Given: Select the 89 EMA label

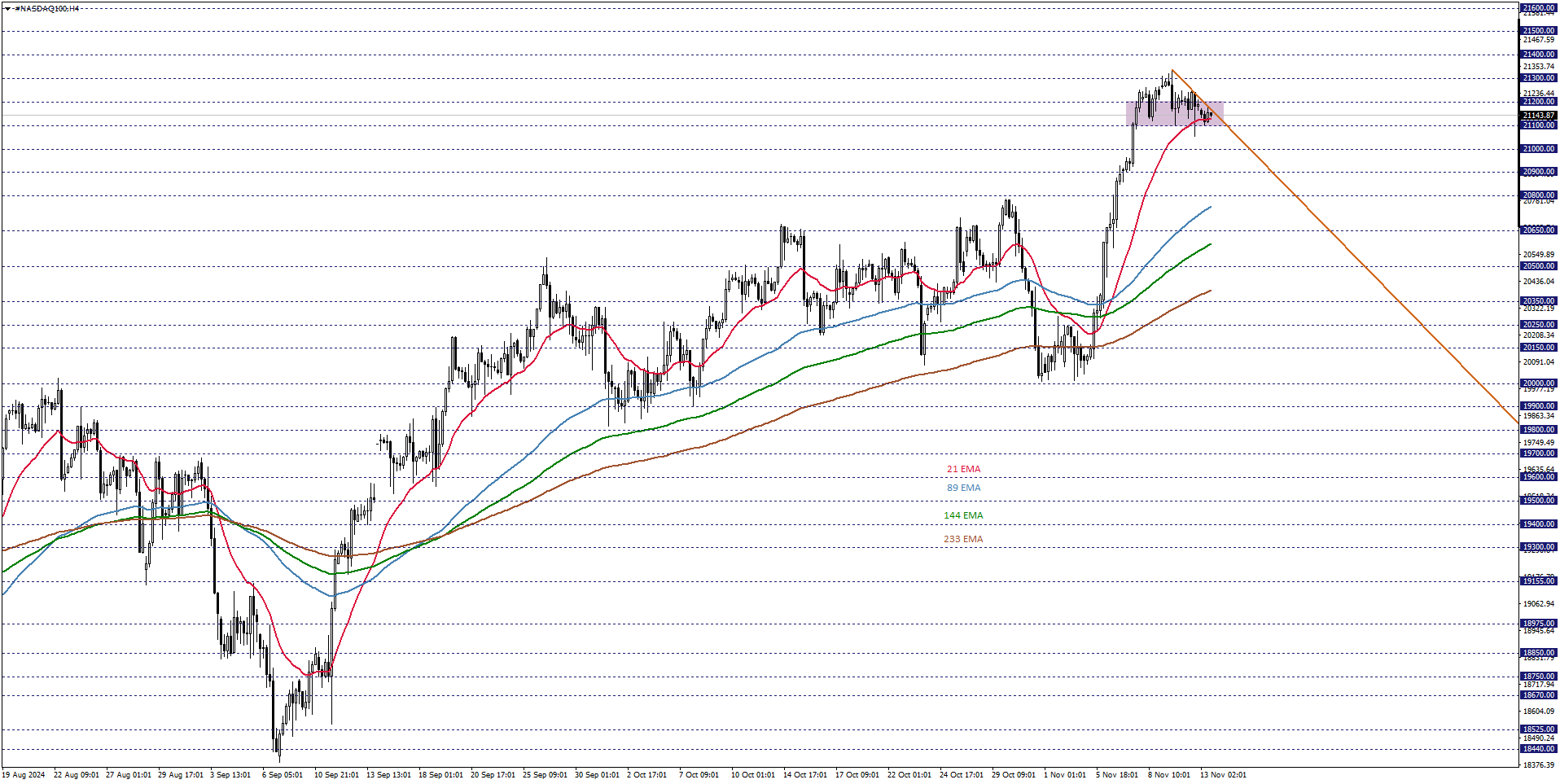Looking at the screenshot, I should click(963, 488).
